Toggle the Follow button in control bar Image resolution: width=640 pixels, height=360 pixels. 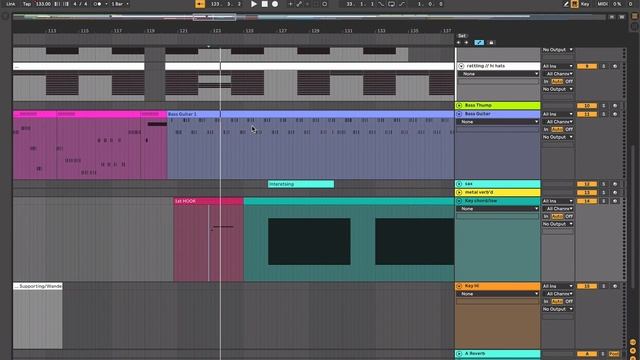200,4
